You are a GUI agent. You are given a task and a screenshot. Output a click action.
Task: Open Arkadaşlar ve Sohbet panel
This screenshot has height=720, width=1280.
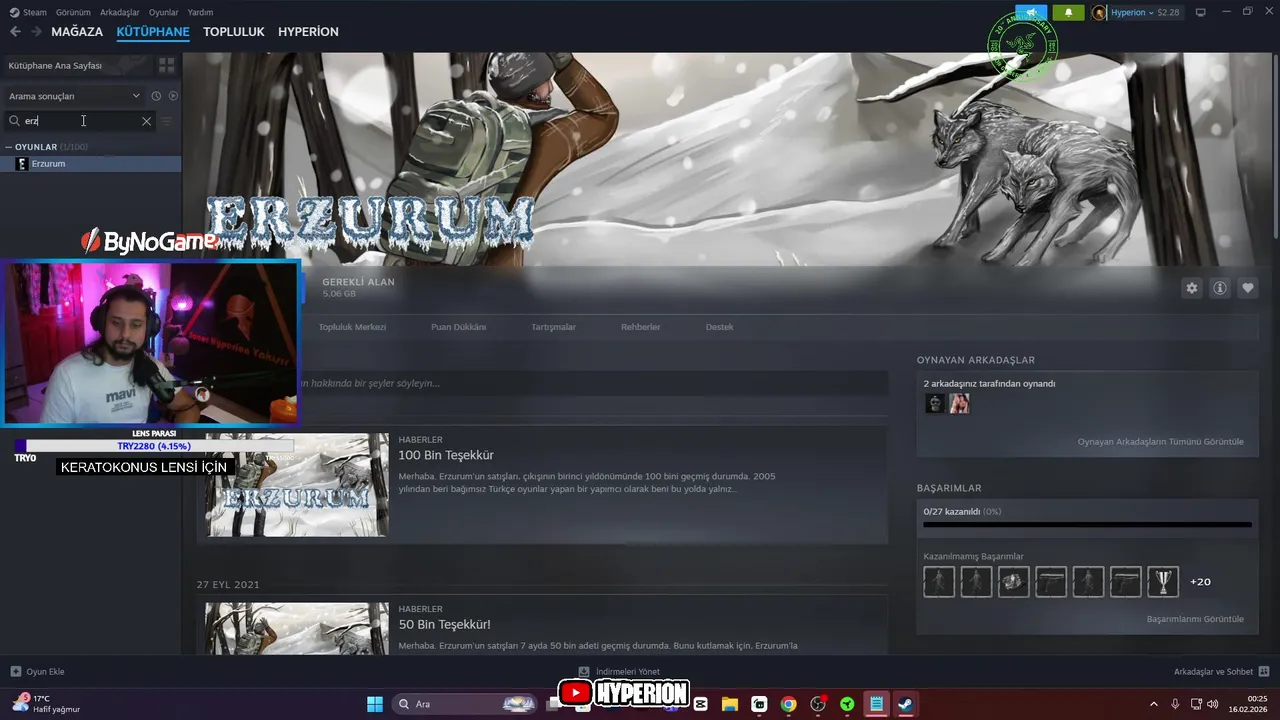click(x=1221, y=672)
